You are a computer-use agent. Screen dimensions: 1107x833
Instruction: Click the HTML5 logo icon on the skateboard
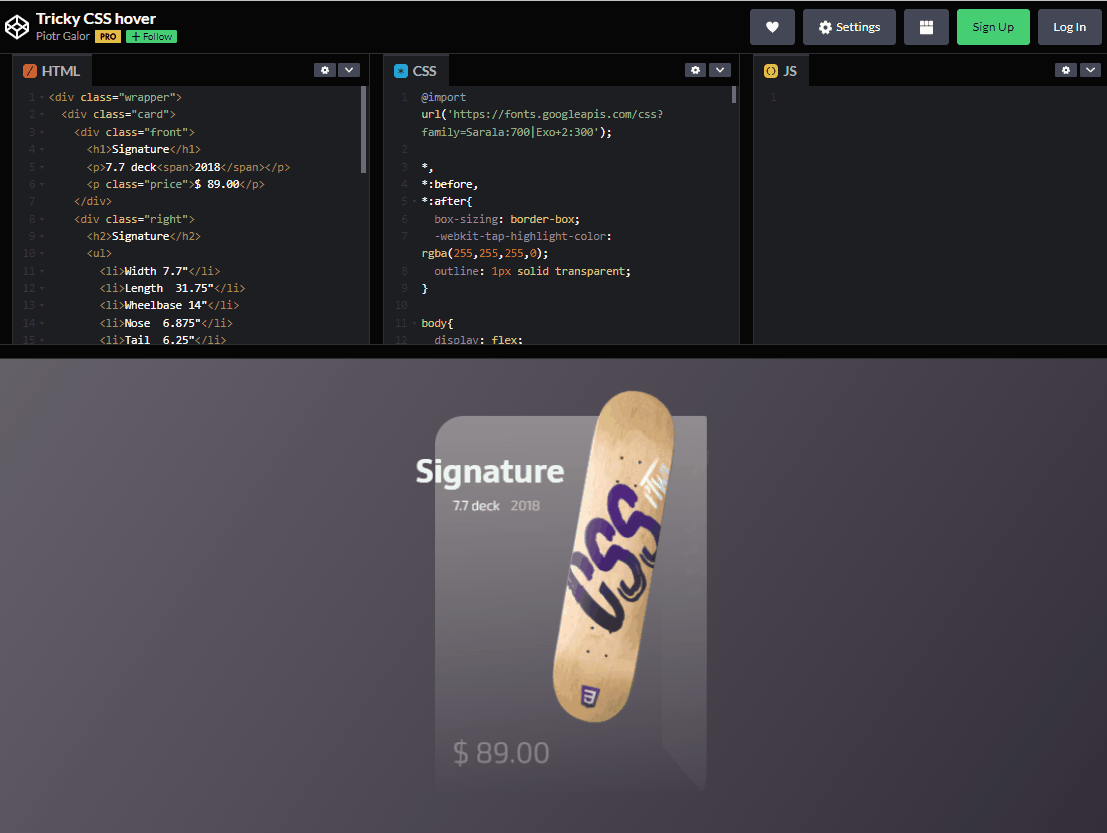(590, 696)
